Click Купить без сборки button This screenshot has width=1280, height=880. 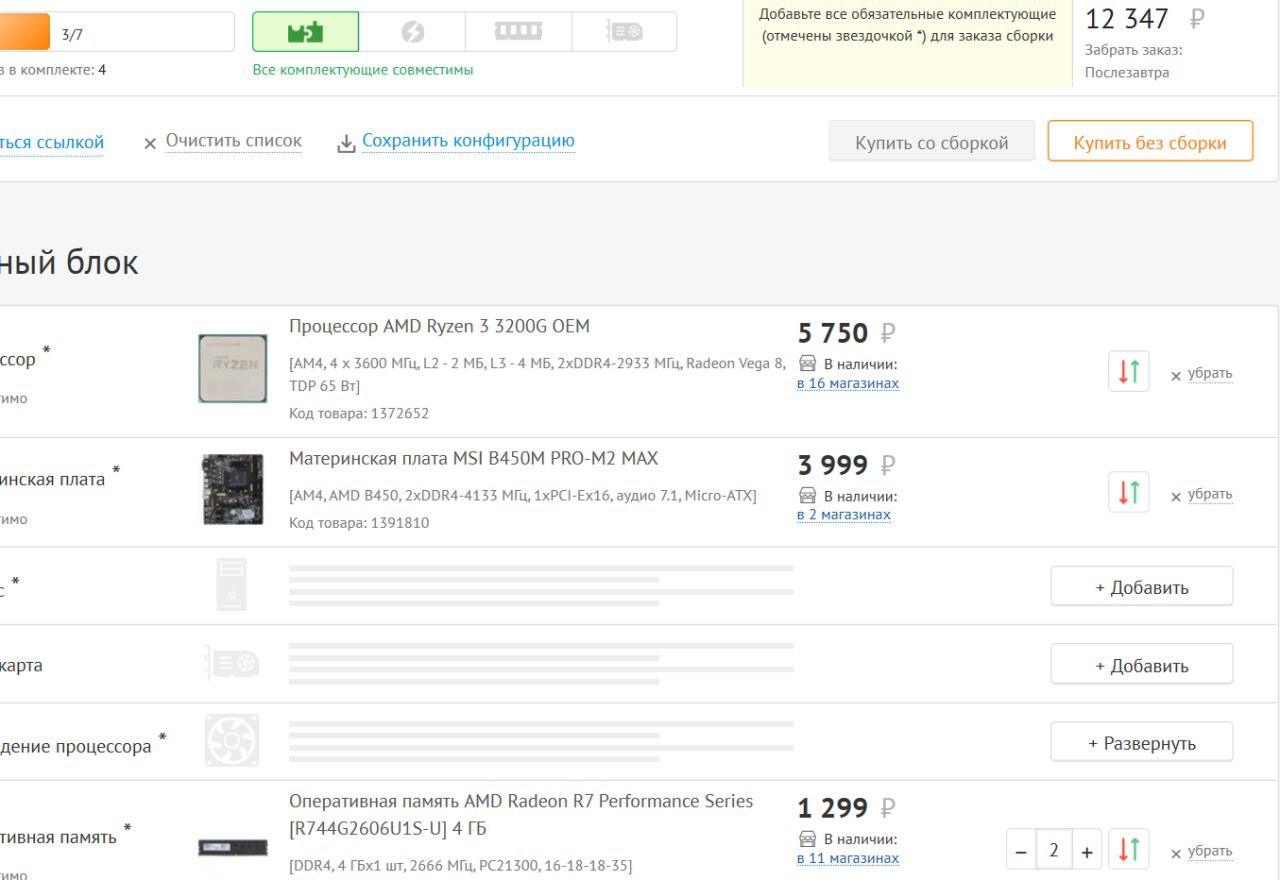tap(1150, 142)
